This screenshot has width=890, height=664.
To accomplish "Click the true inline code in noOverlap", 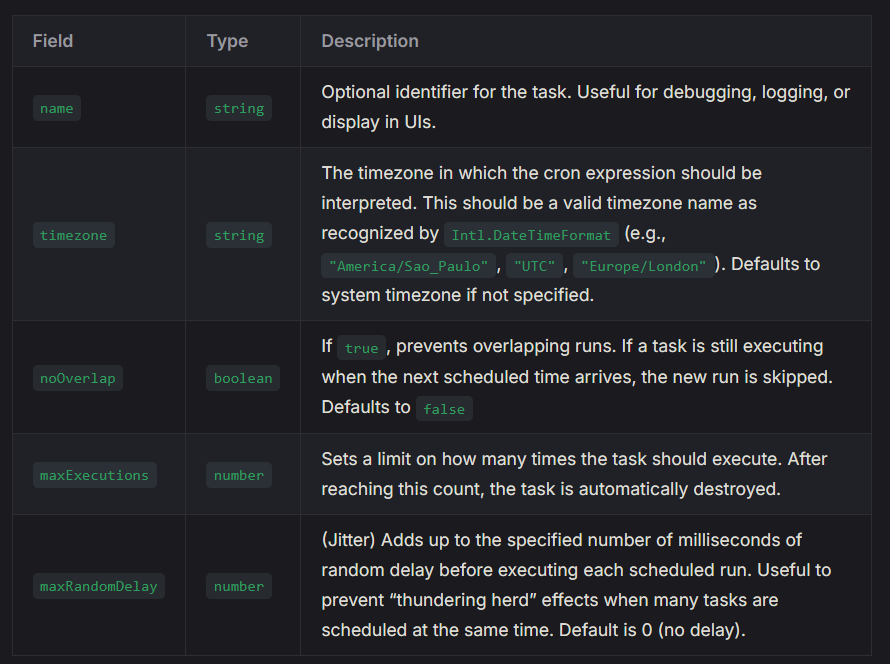I will click(362, 348).
